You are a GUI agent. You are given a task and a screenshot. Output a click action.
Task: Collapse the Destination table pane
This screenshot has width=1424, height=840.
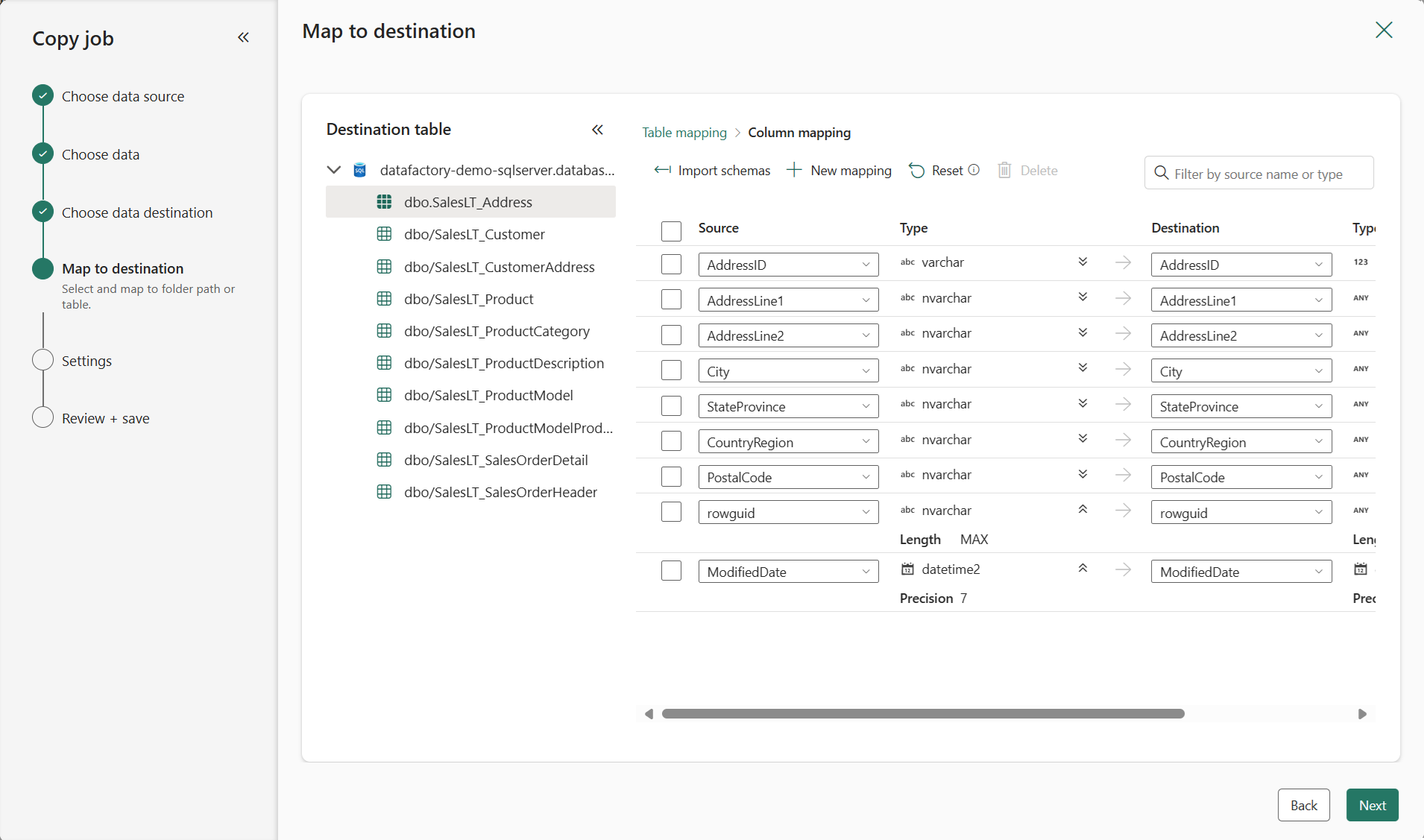pos(597,130)
